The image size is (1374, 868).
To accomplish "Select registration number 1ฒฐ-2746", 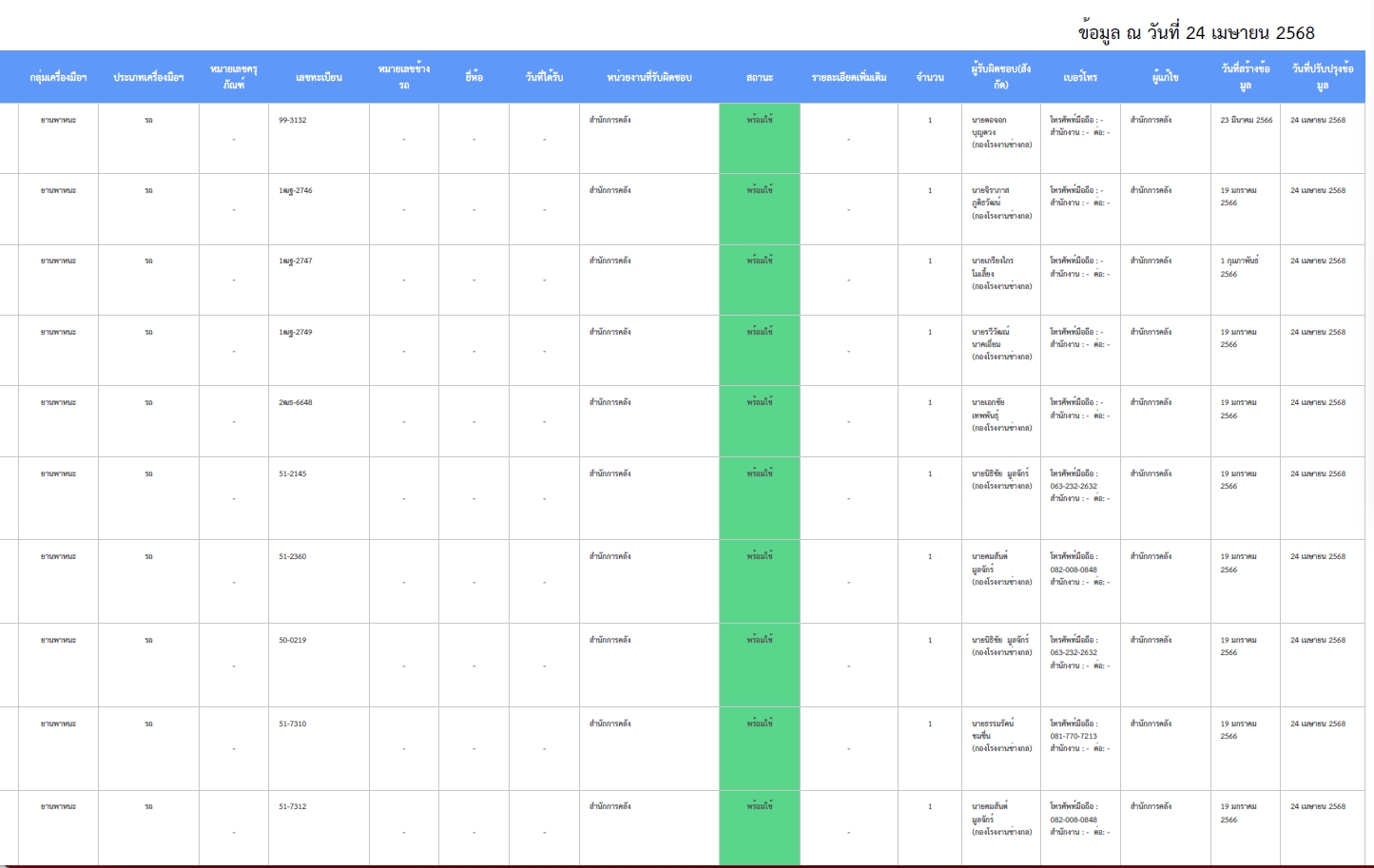I will pos(296,190).
